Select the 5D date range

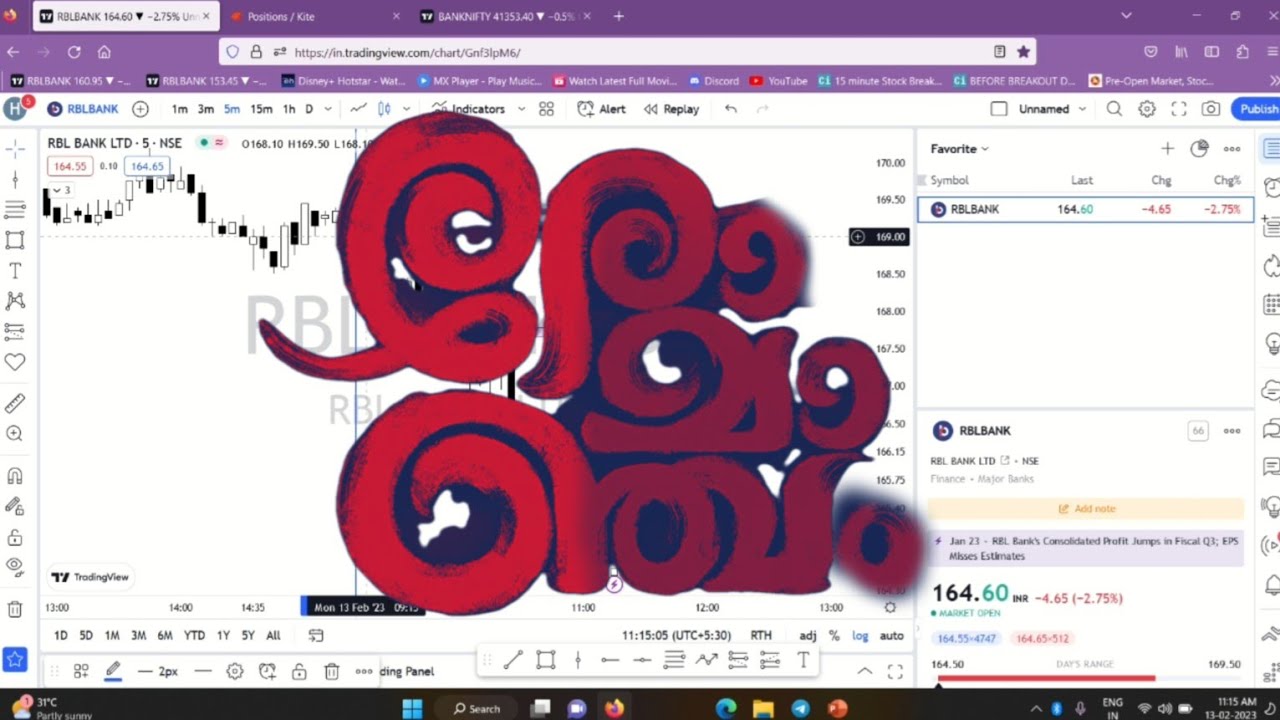click(x=86, y=635)
